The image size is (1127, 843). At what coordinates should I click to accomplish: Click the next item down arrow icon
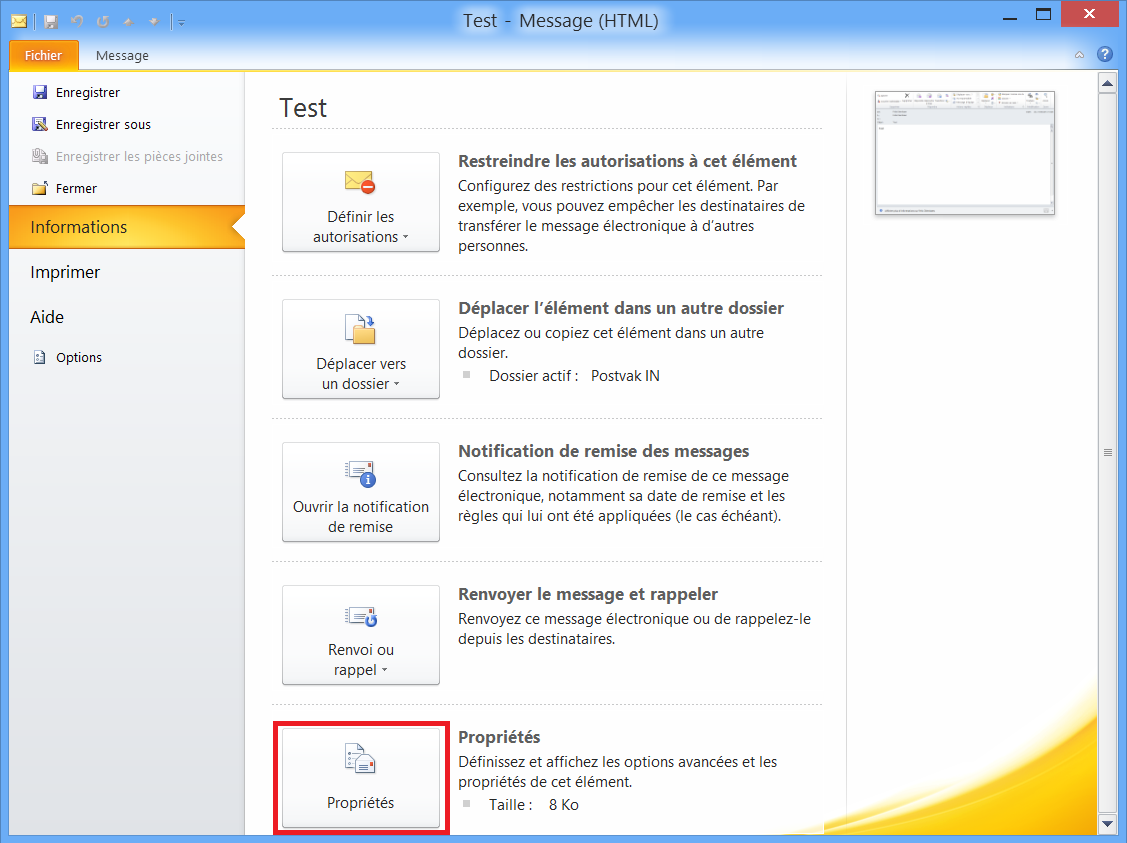[x=153, y=21]
